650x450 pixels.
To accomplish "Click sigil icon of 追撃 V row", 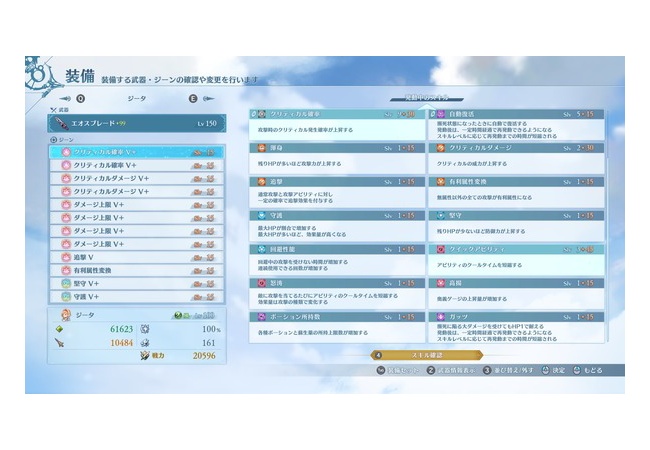I will pyautogui.click(x=66, y=257).
